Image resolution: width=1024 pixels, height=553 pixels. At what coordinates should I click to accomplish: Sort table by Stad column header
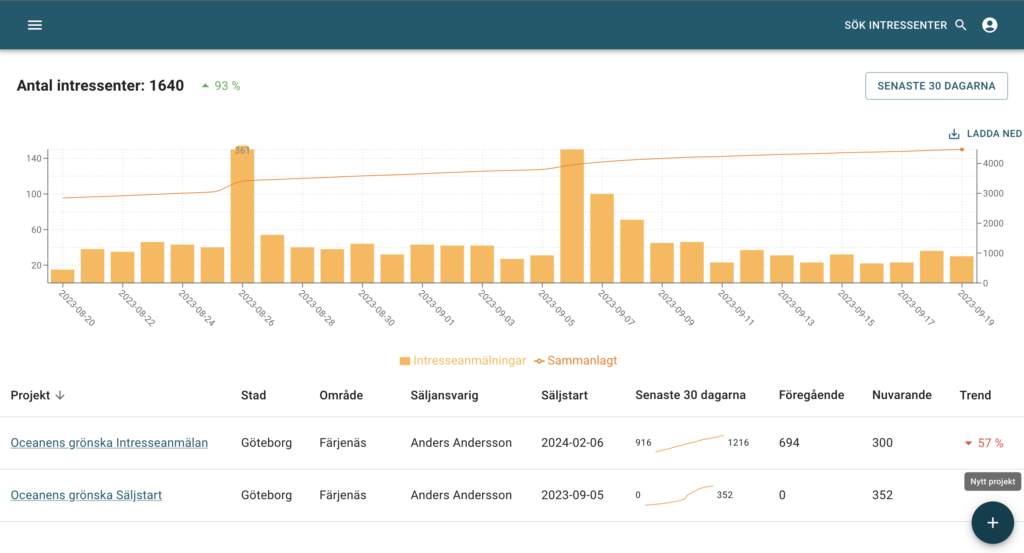tap(254, 395)
